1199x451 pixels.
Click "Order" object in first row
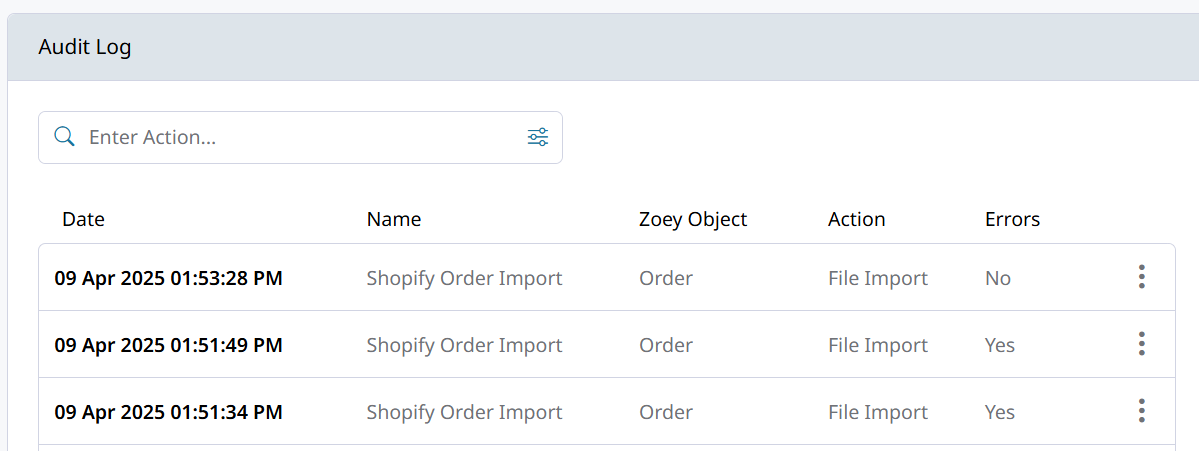[666, 278]
